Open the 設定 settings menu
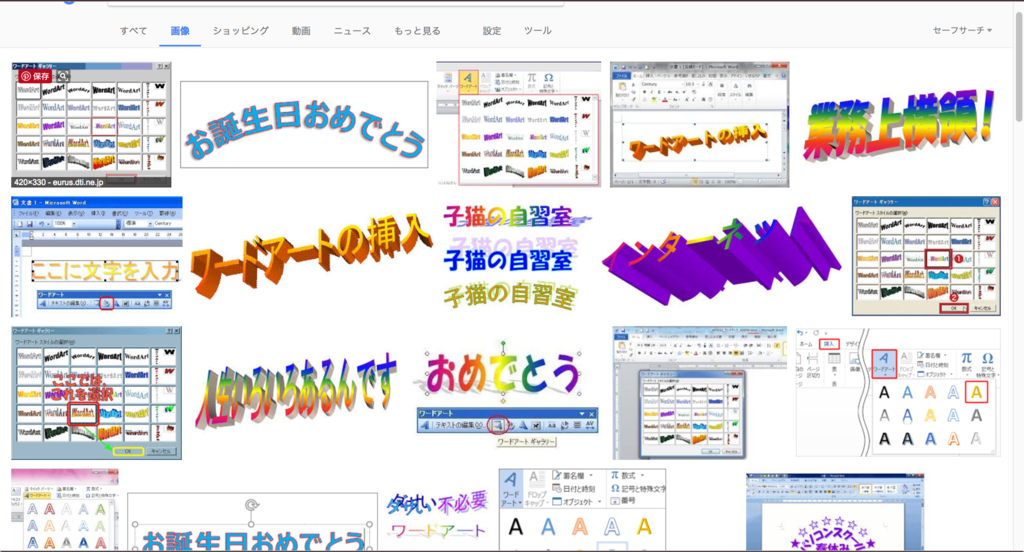The image size is (1024, 552). [492, 31]
